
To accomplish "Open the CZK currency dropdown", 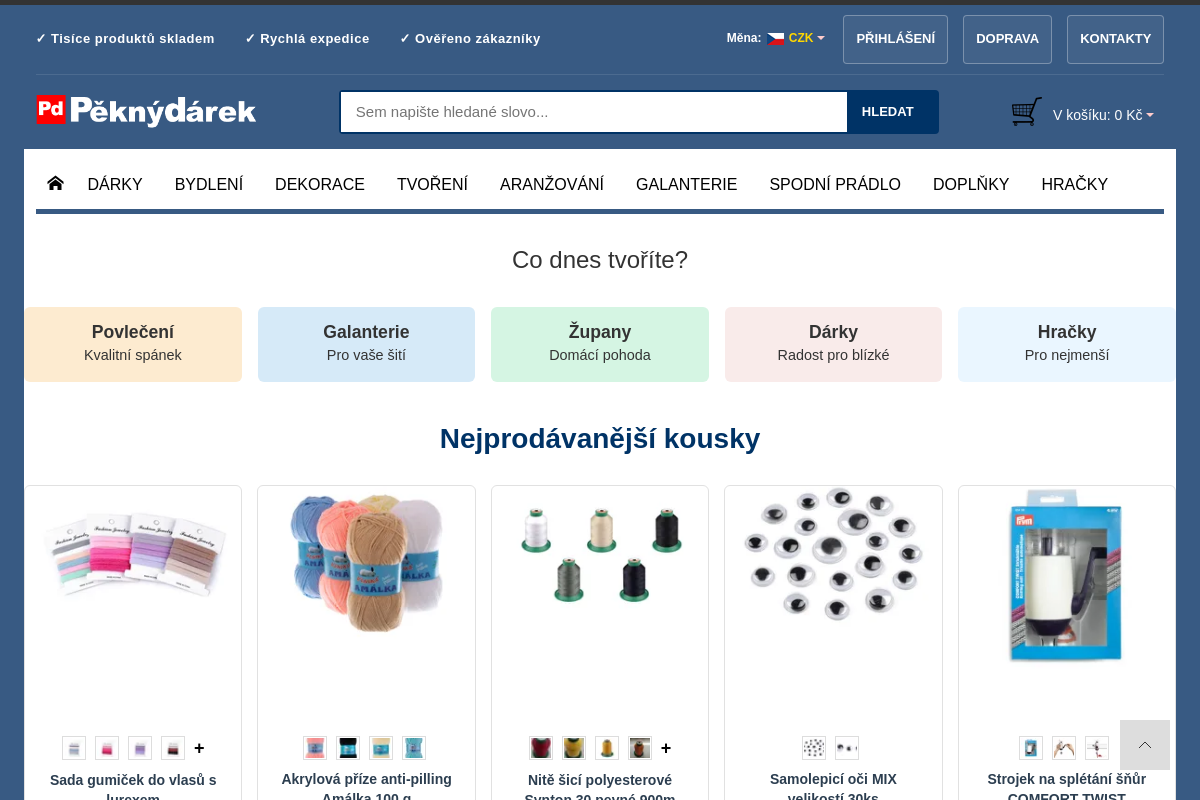I will tap(796, 38).
